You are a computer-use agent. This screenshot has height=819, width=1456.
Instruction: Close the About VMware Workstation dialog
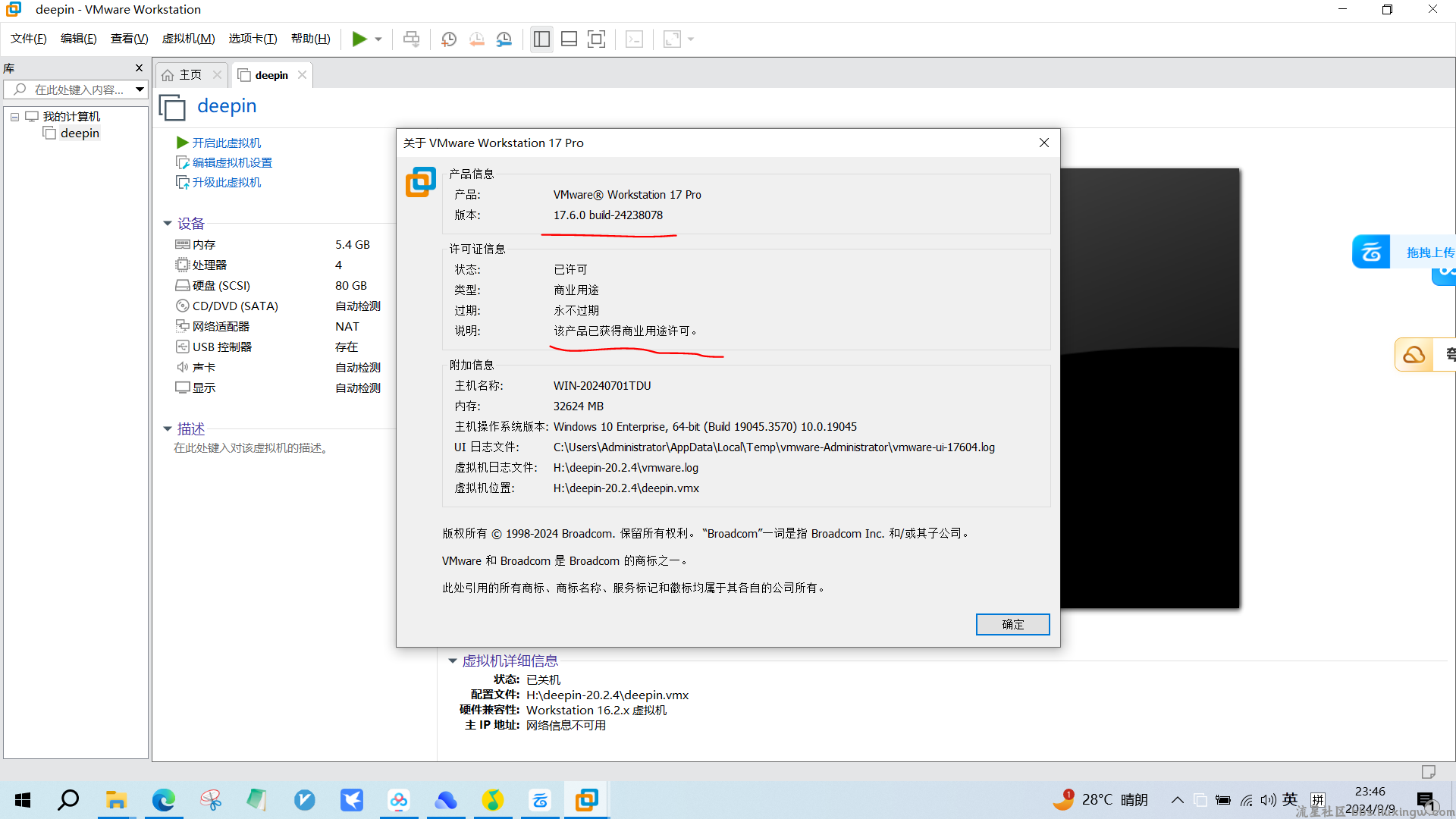coord(1043,143)
